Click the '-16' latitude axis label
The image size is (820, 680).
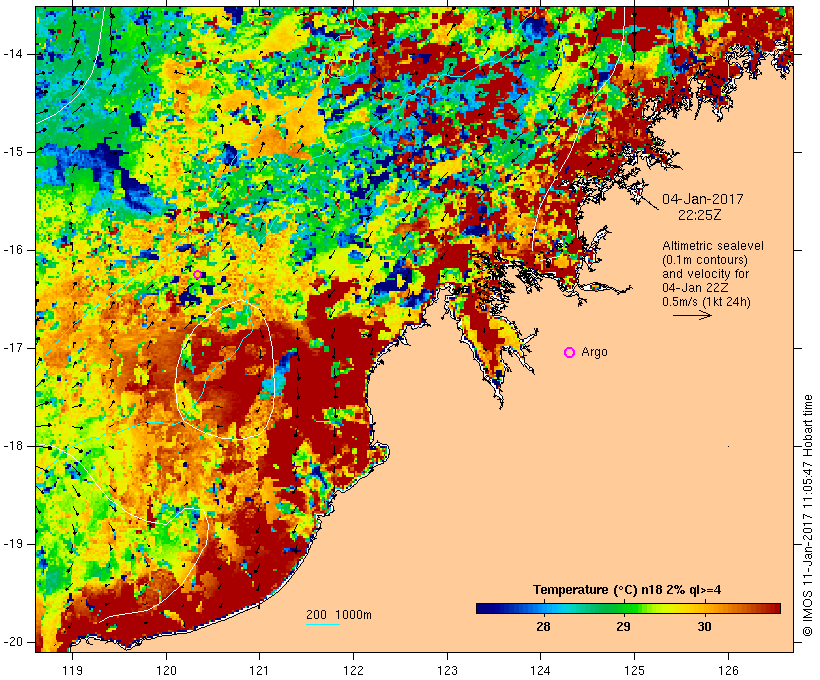click(13, 250)
